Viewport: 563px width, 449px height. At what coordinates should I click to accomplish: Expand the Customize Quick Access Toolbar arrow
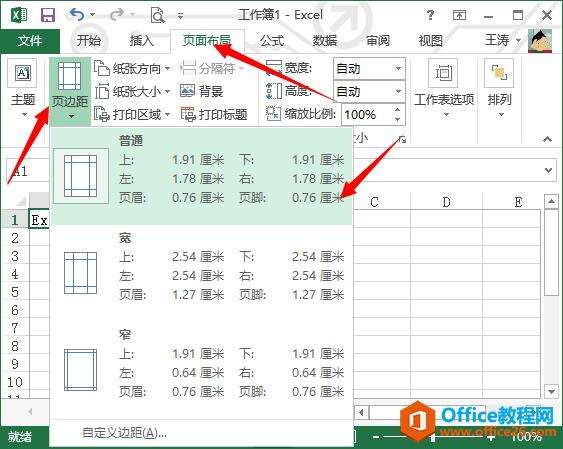[181, 16]
